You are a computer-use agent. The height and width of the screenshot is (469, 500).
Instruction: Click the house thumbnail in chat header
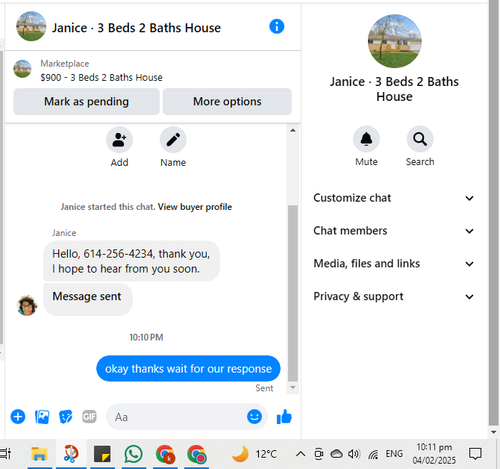click(31, 26)
